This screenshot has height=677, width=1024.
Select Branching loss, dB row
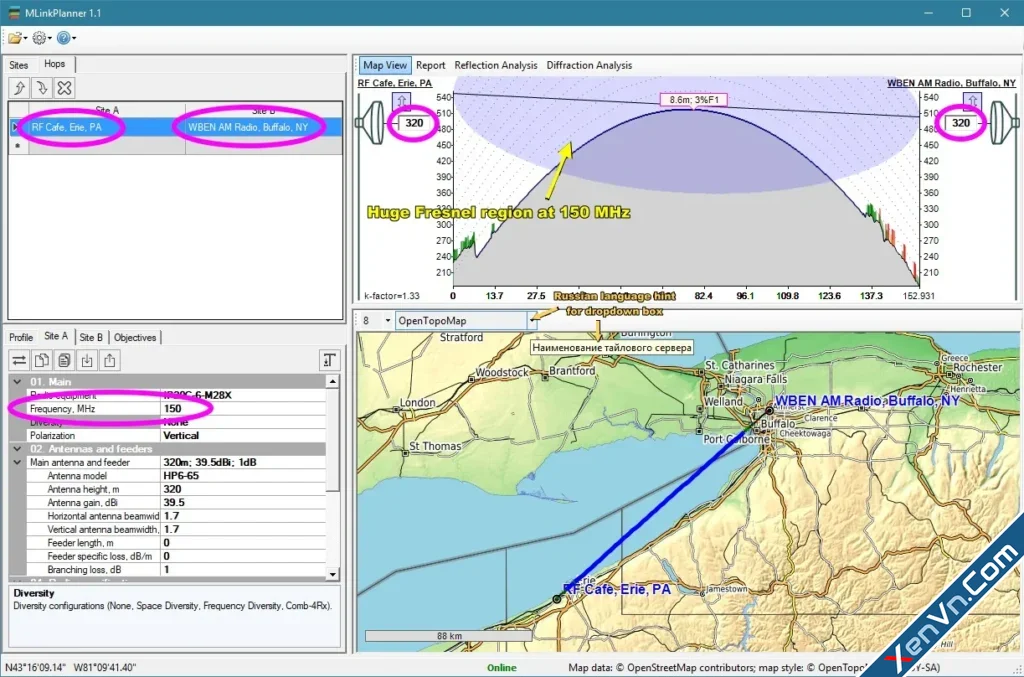(x=176, y=569)
